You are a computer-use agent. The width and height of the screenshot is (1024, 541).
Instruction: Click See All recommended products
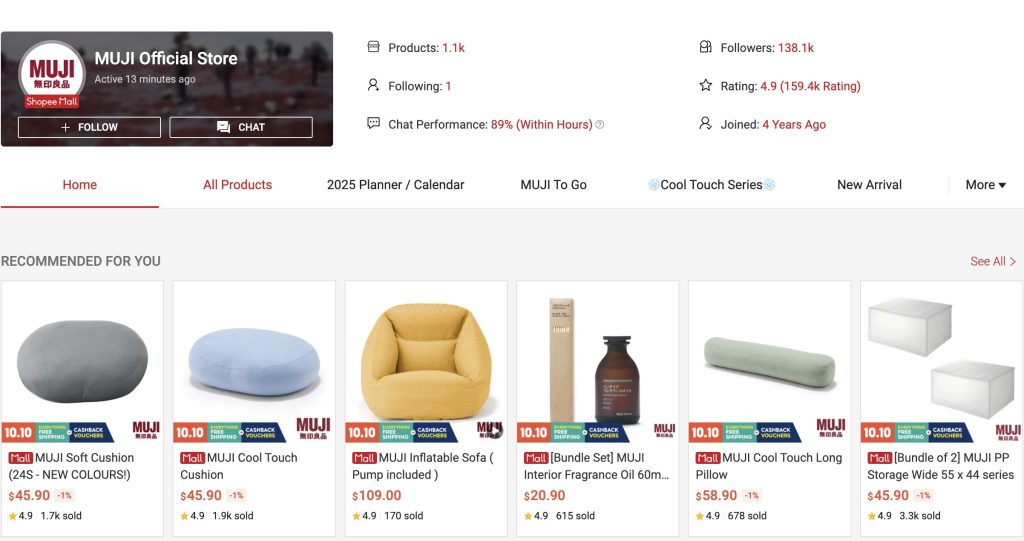pyautogui.click(x=992, y=261)
